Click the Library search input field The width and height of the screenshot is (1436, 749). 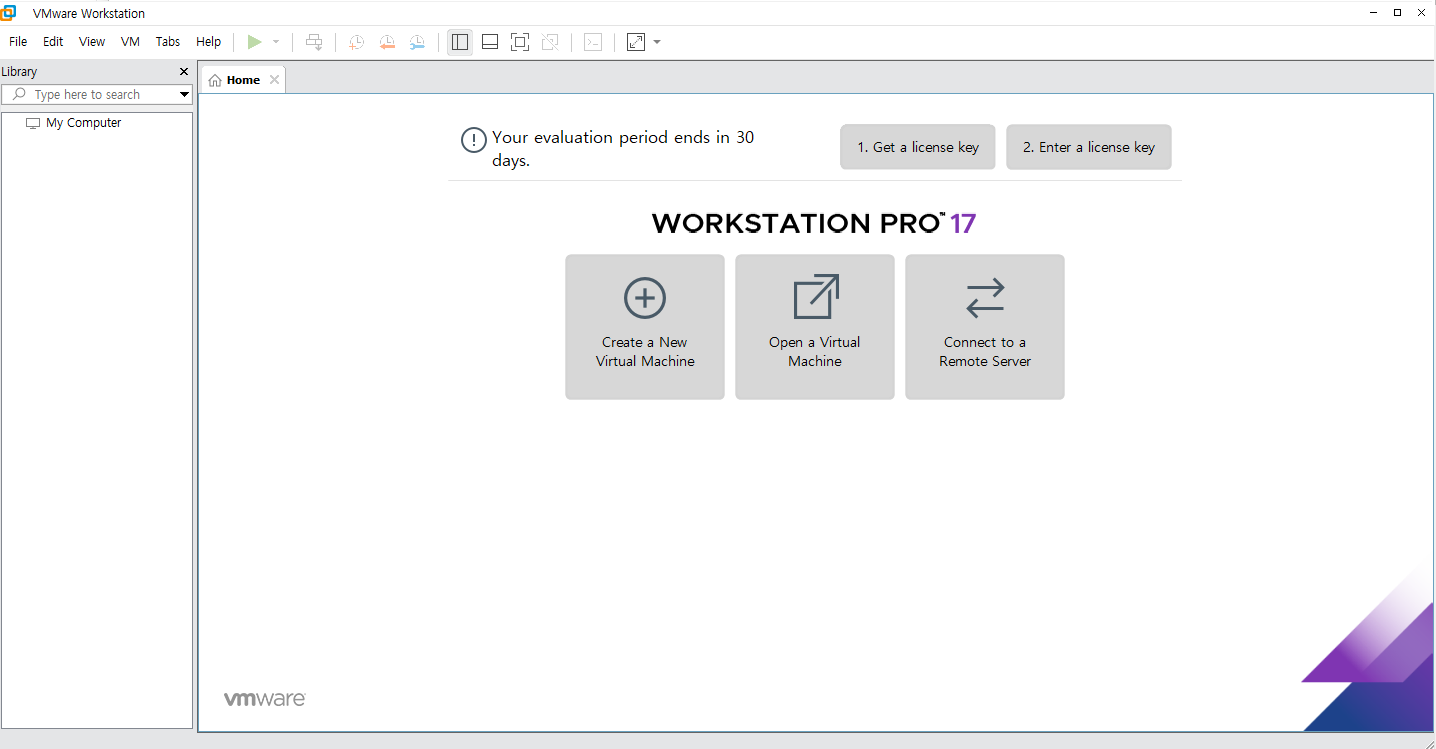(95, 95)
